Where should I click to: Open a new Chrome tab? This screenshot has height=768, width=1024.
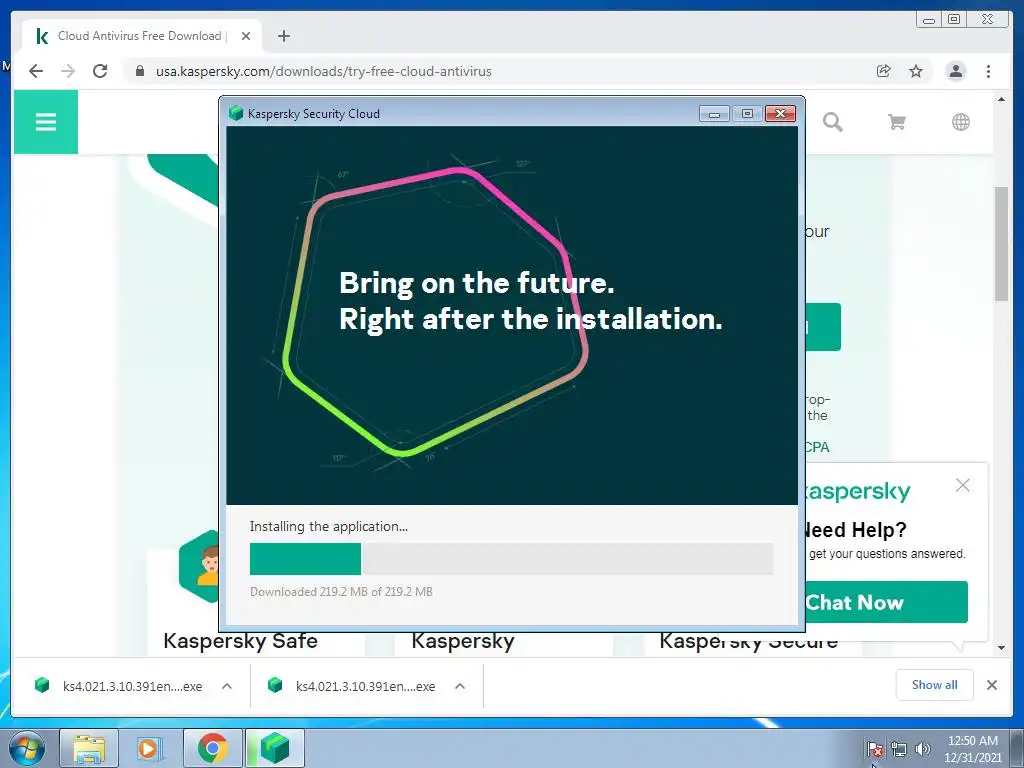(283, 36)
